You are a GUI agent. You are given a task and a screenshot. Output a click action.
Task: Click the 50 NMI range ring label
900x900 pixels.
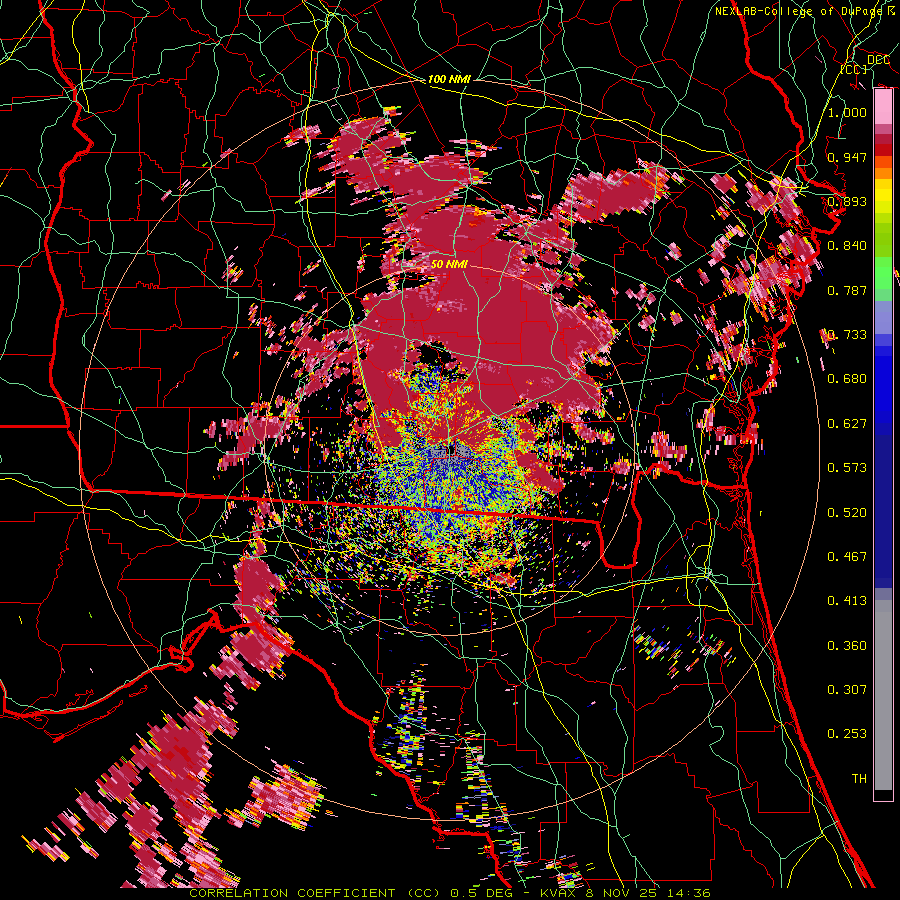click(449, 264)
